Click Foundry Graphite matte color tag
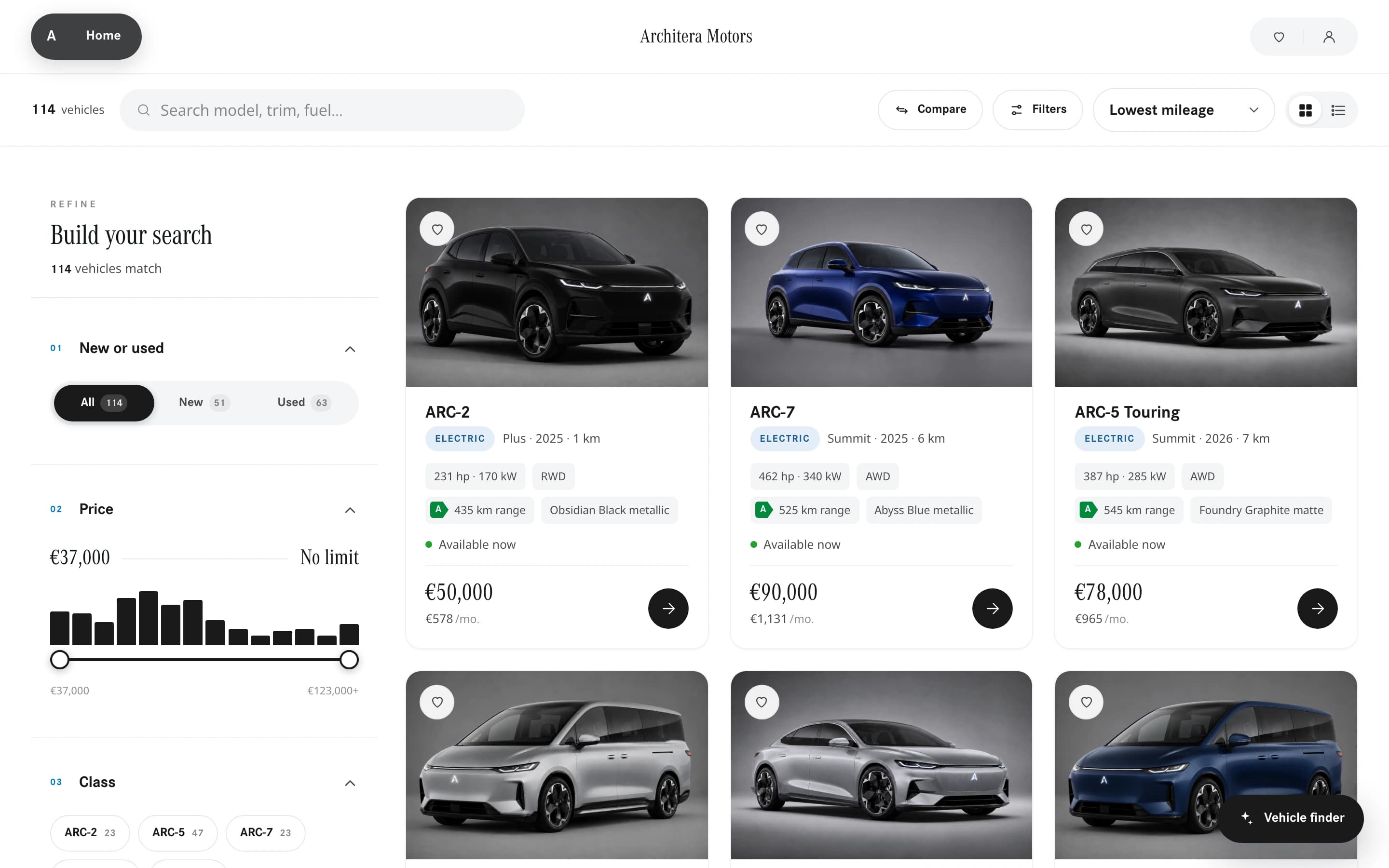1389x868 pixels. [1261, 510]
